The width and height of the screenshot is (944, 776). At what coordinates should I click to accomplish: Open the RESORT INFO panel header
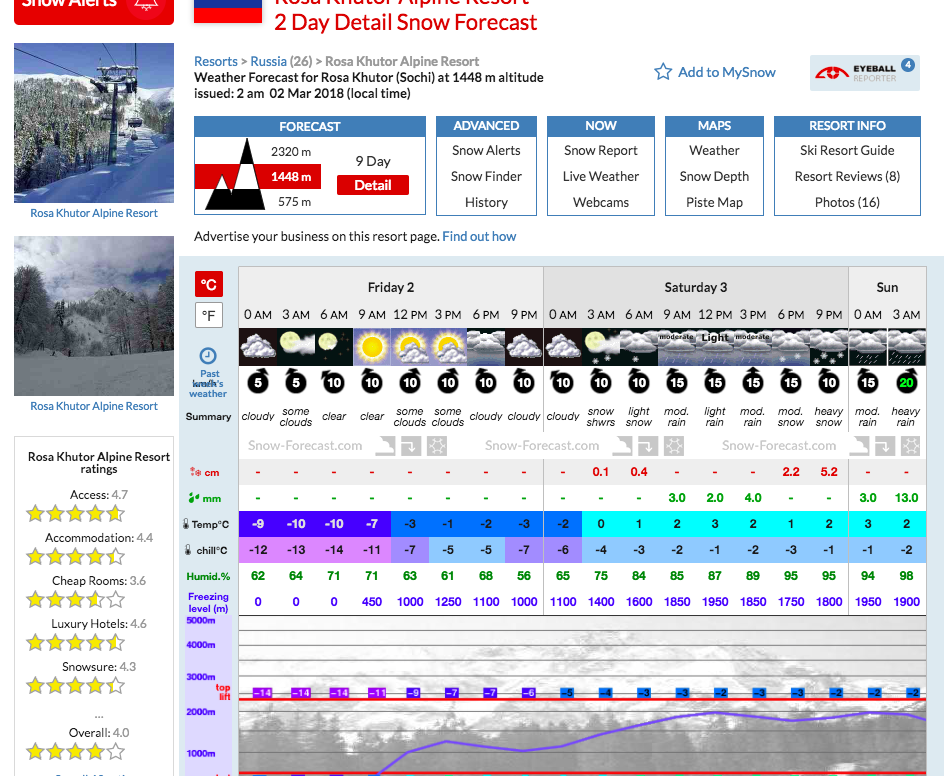point(847,126)
